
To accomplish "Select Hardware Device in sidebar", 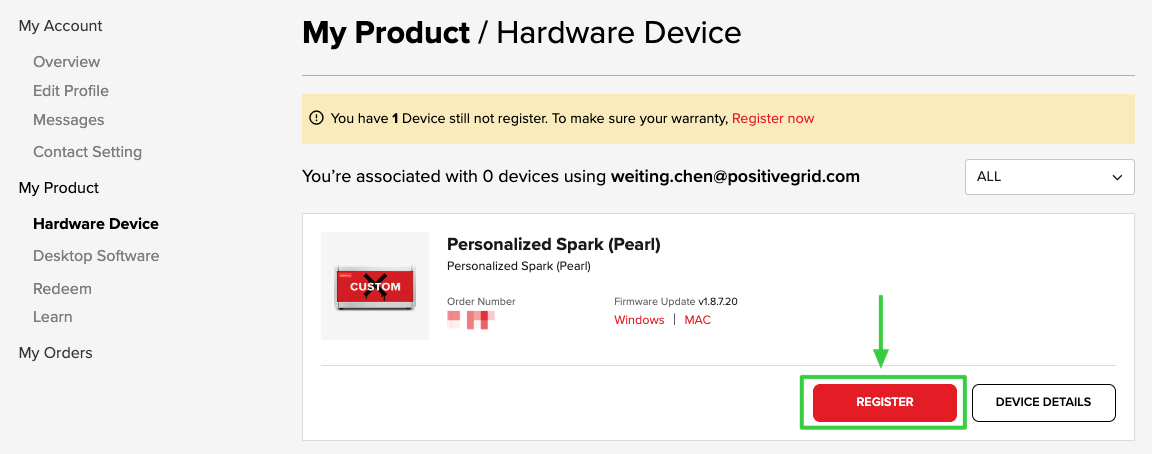I will coord(96,224).
